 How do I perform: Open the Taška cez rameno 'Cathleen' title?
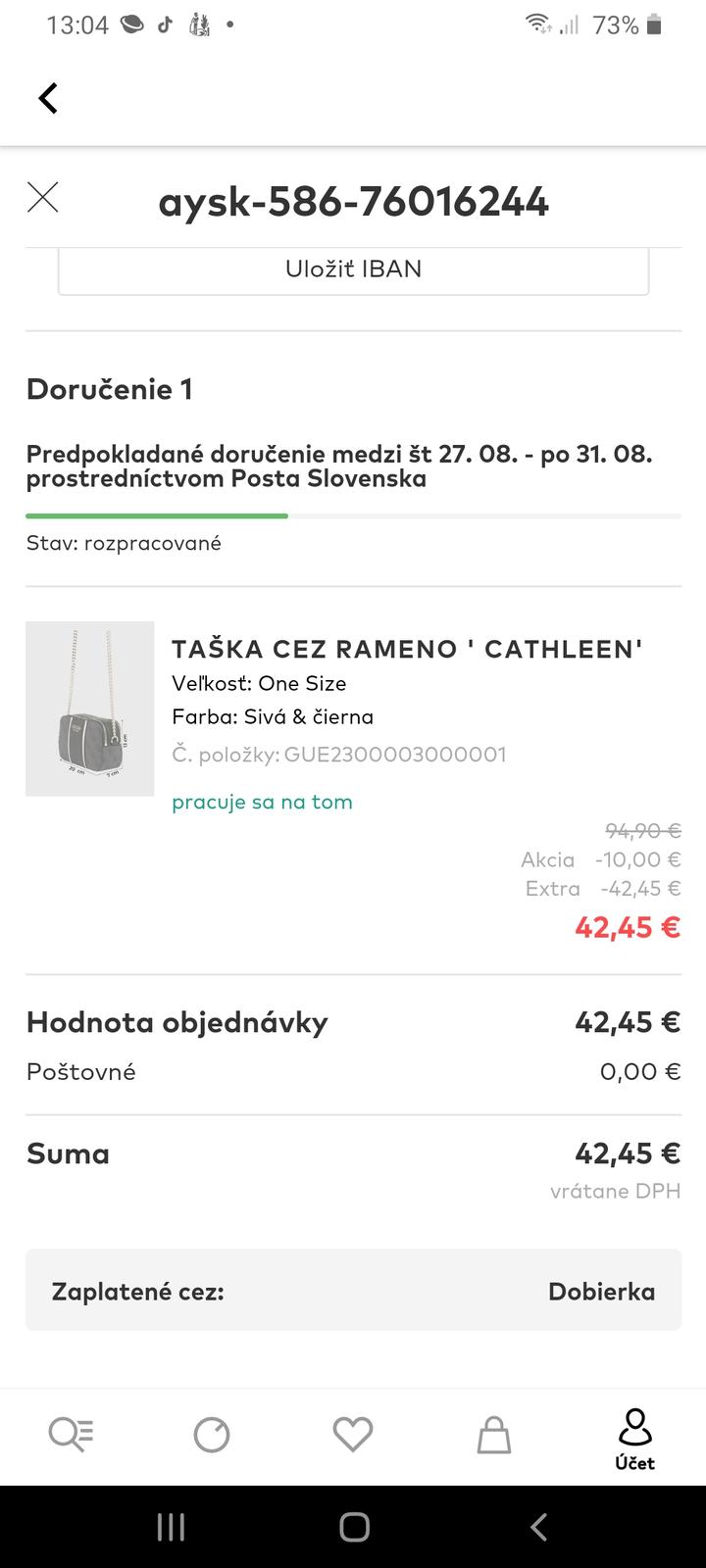tap(407, 649)
